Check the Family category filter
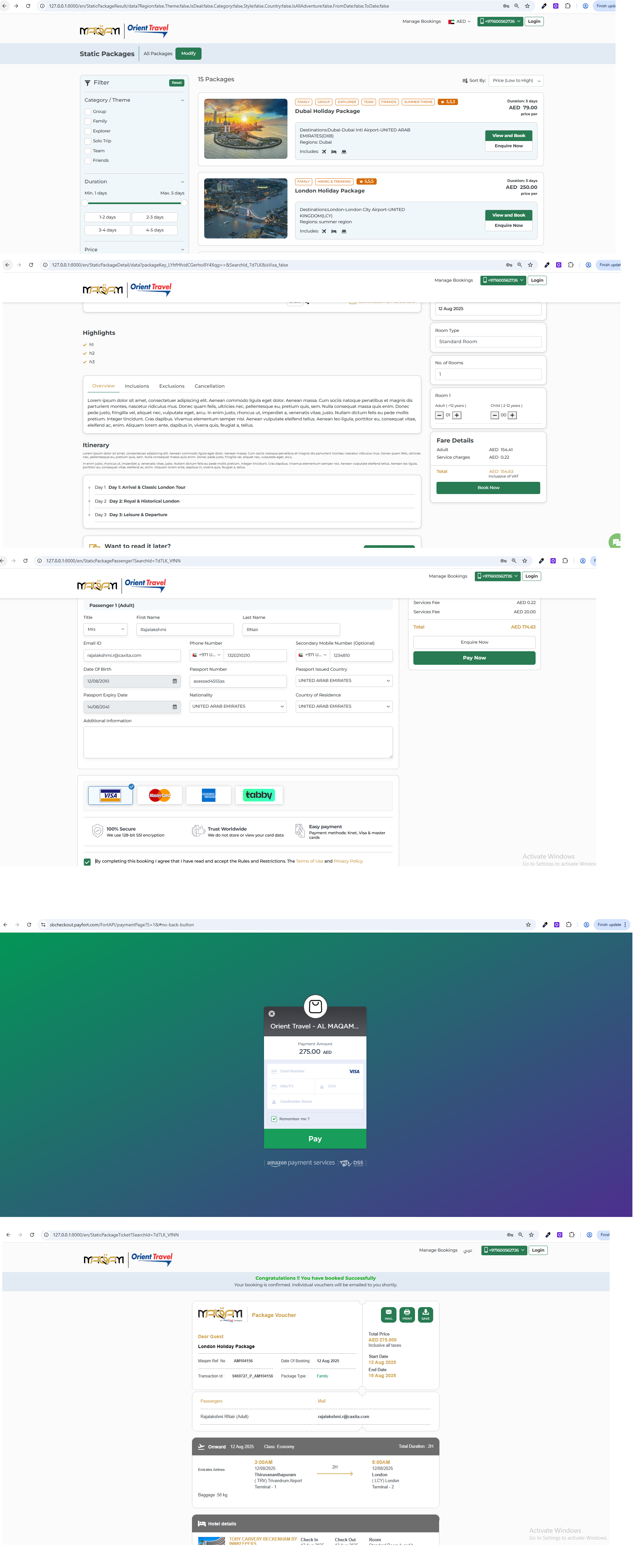Screen dimensions: 641x1568 pyautogui.click(x=88, y=121)
